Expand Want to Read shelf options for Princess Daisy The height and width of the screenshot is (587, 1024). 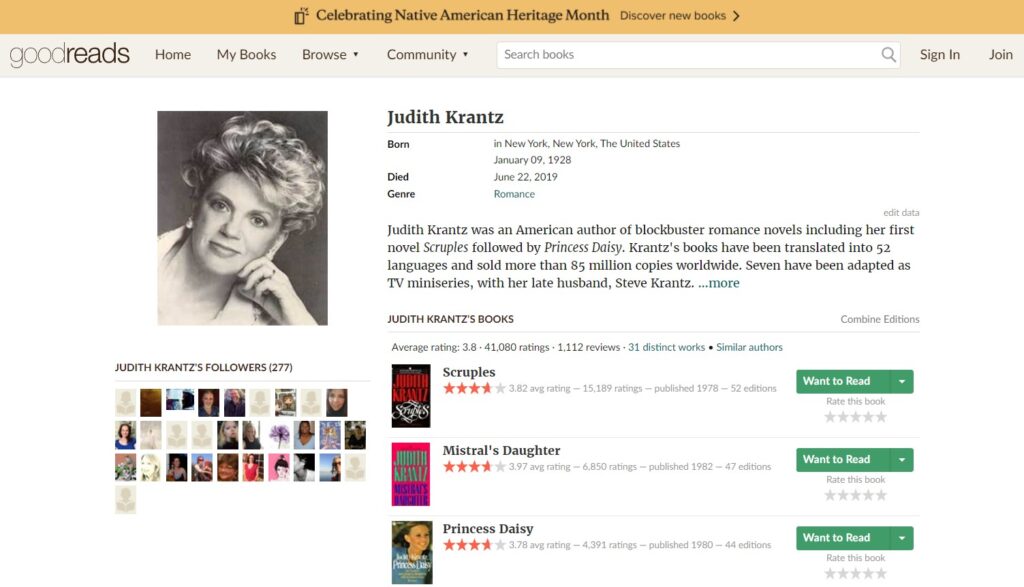(x=902, y=538)
